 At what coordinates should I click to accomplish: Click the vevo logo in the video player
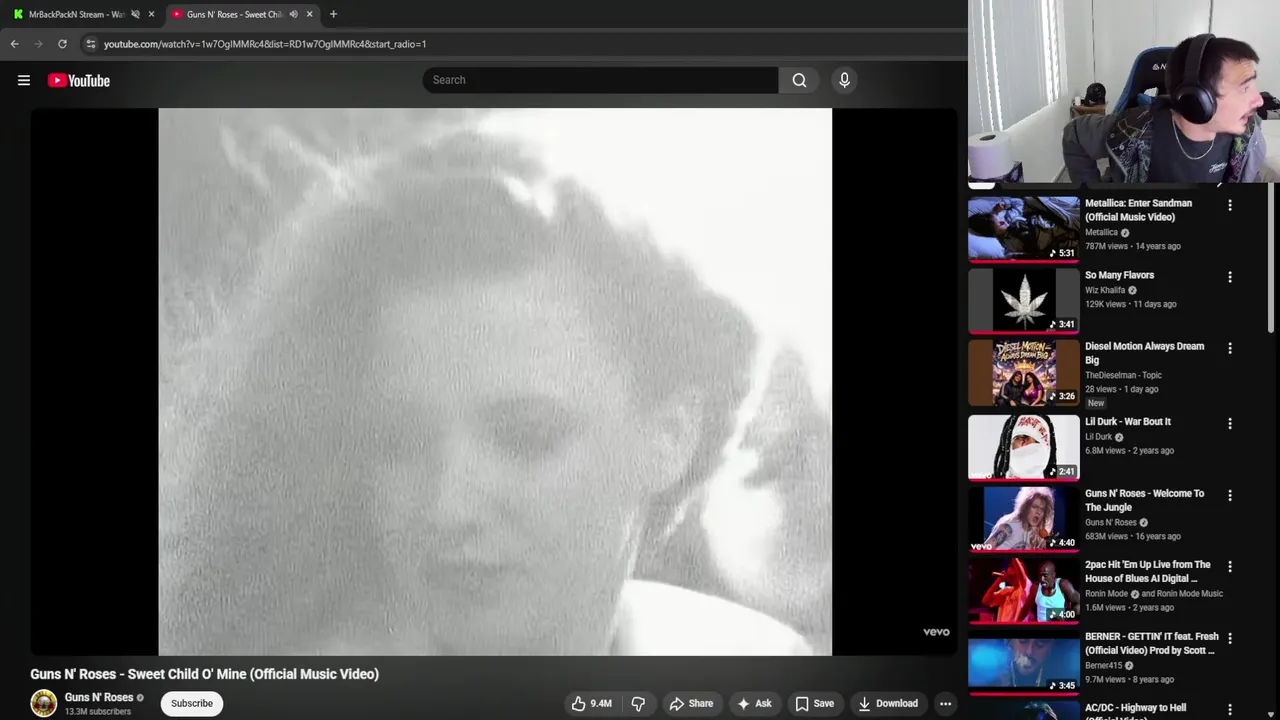(x=936, y=632)
